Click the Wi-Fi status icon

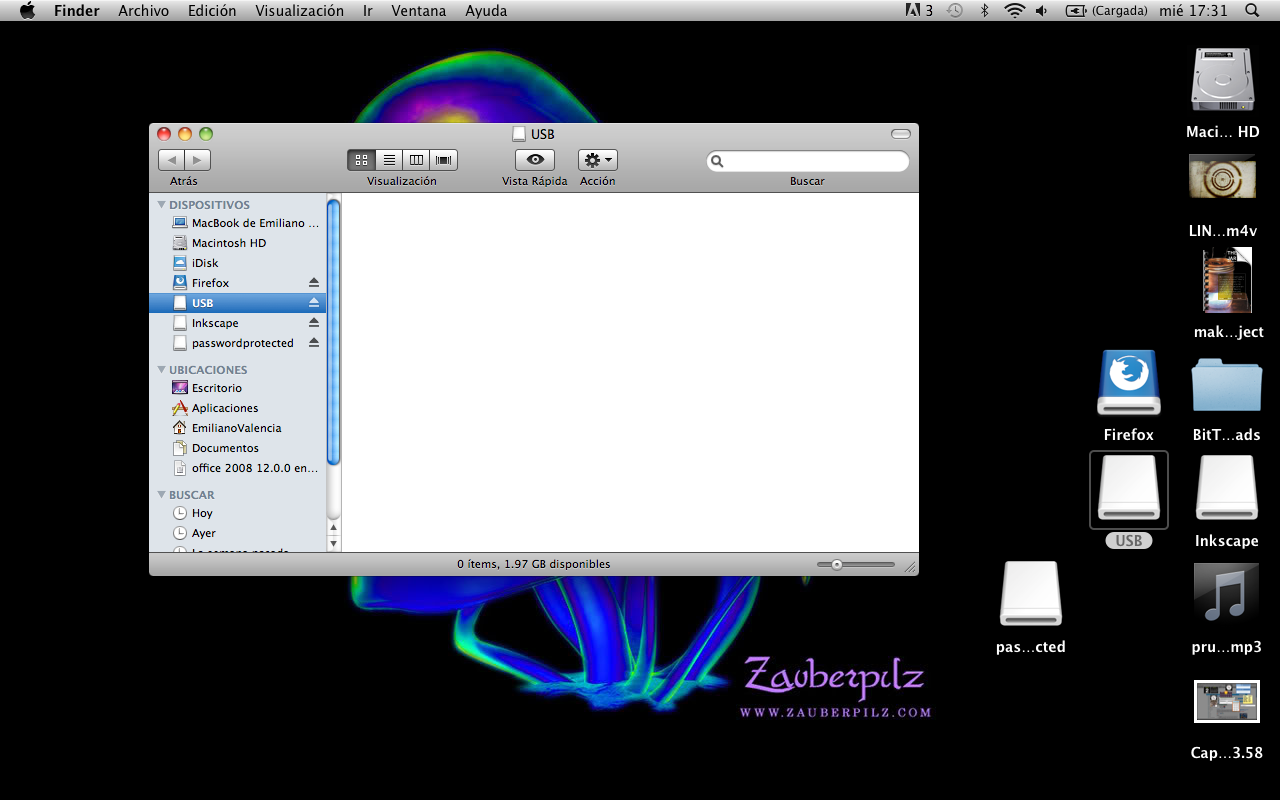pos(1015,11)
